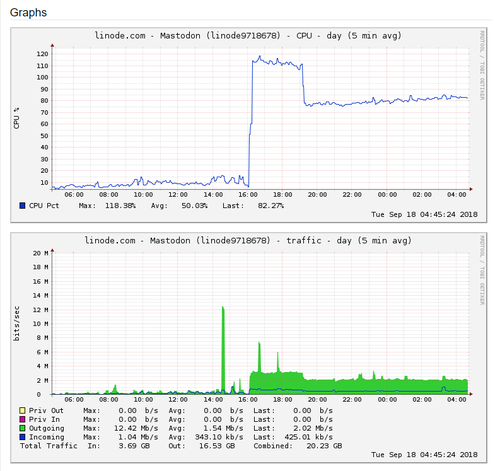Click the traffic graph timestamp text
Image resolution: width=500 pixels, height=471 pixels.
(x=424, y=455)
